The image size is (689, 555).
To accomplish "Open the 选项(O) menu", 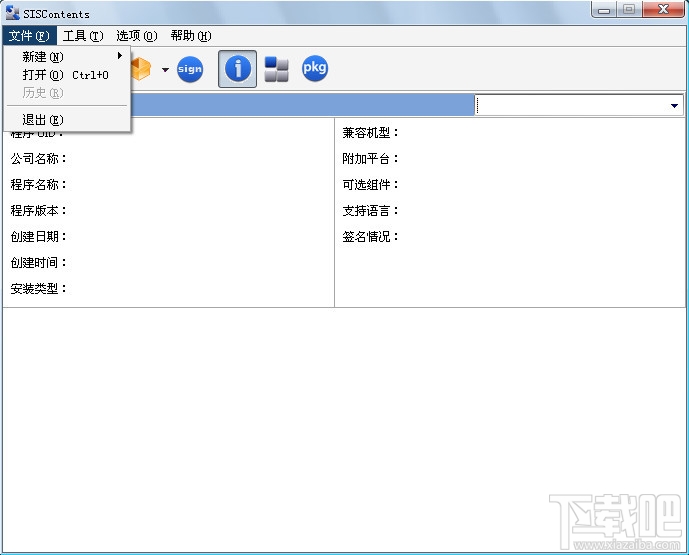I will pyautogui.click(x=137, y=36).
